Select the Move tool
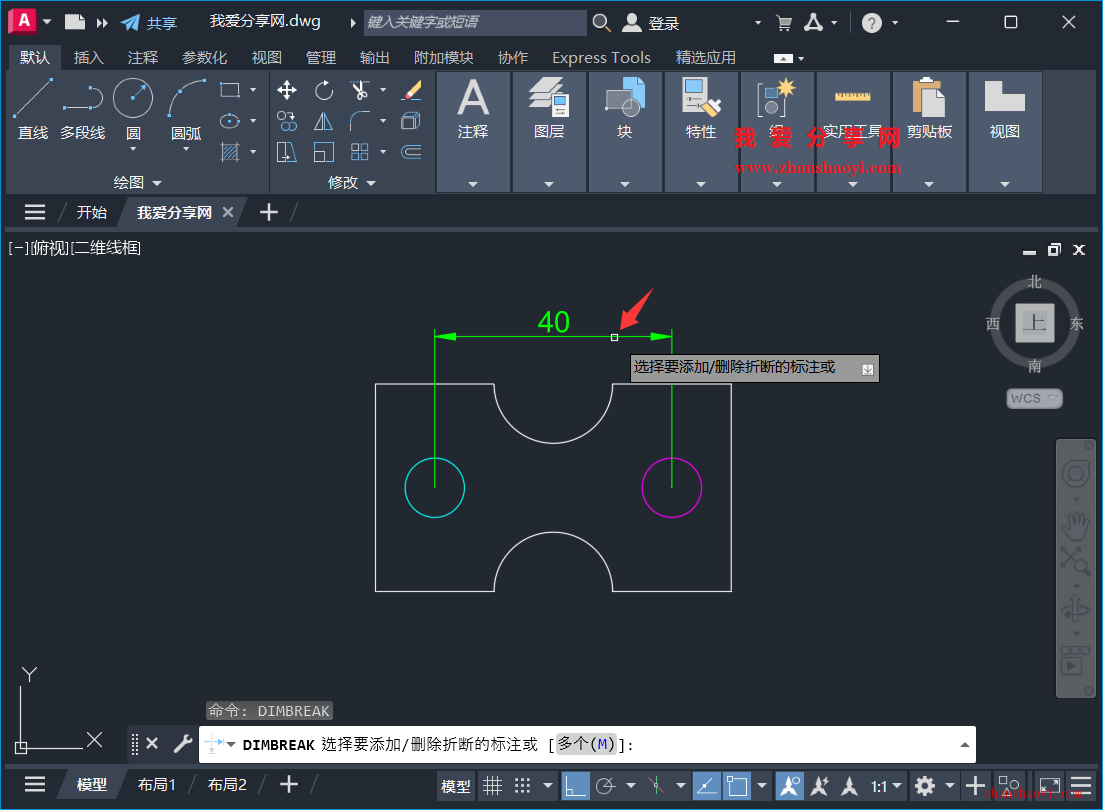1103x810 pixels. pos(287,90)
